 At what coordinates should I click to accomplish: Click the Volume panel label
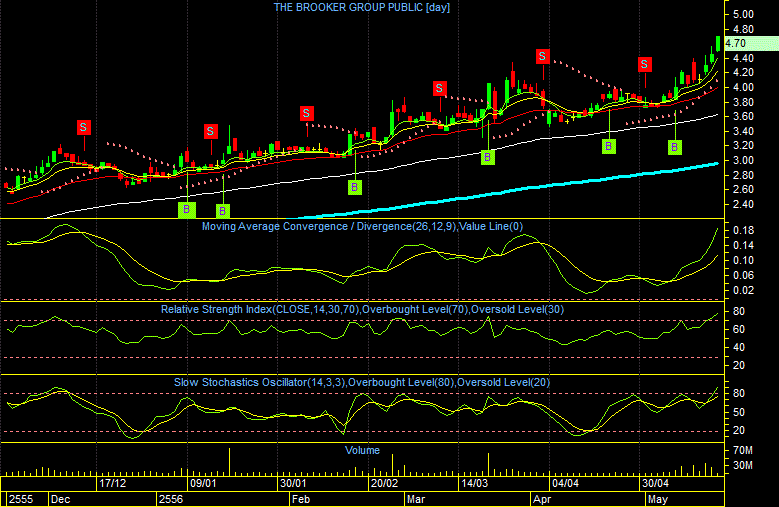click(x=362, y=450)
